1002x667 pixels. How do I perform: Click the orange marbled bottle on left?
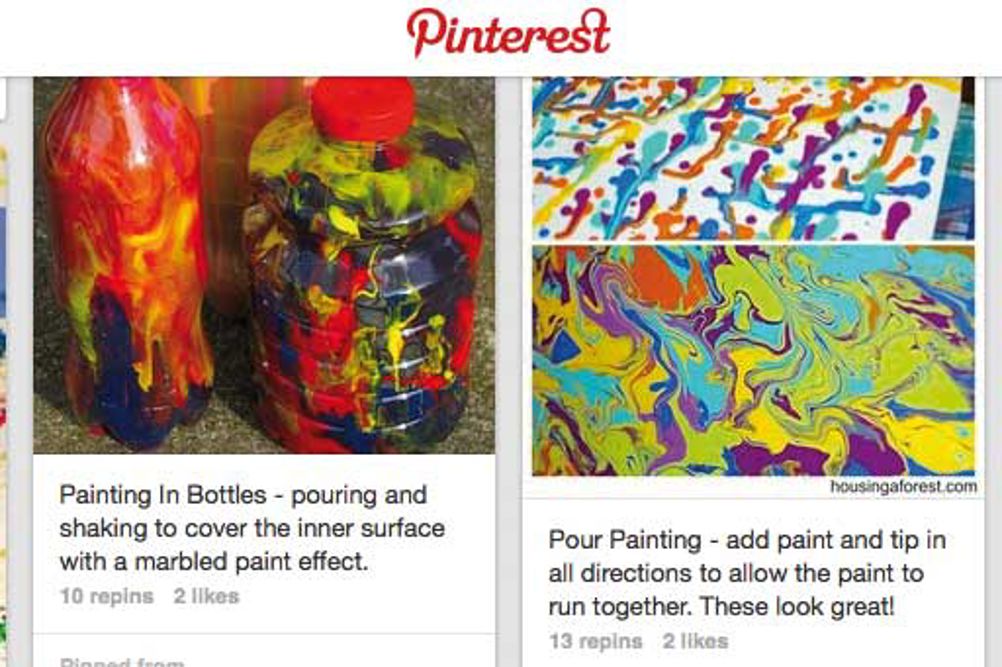[x=128, y=262]
